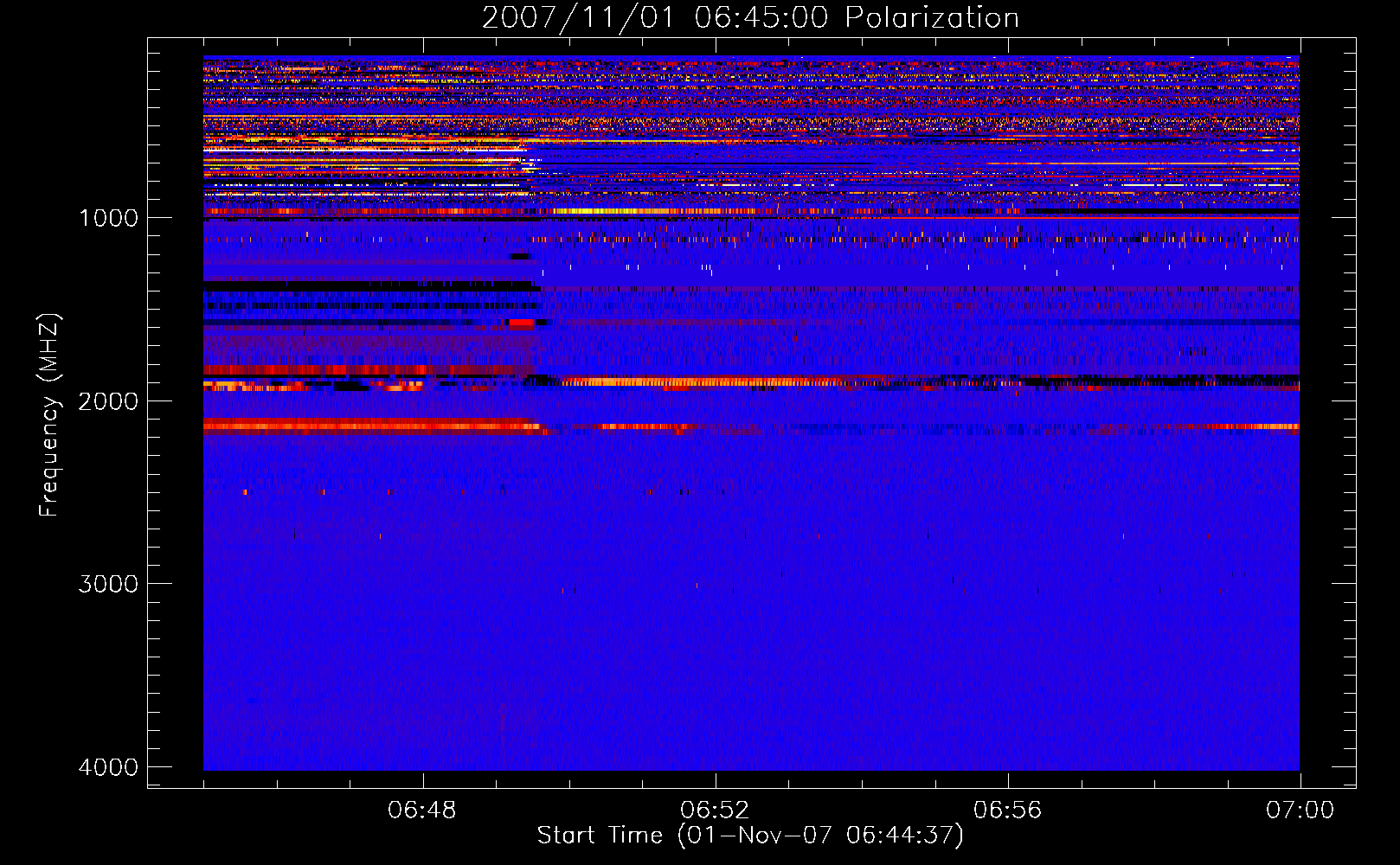Select the 'Frequency (MHZ)' y-axis label
This screenshot has height=865, width=1400.
click(x=49, y=415)
